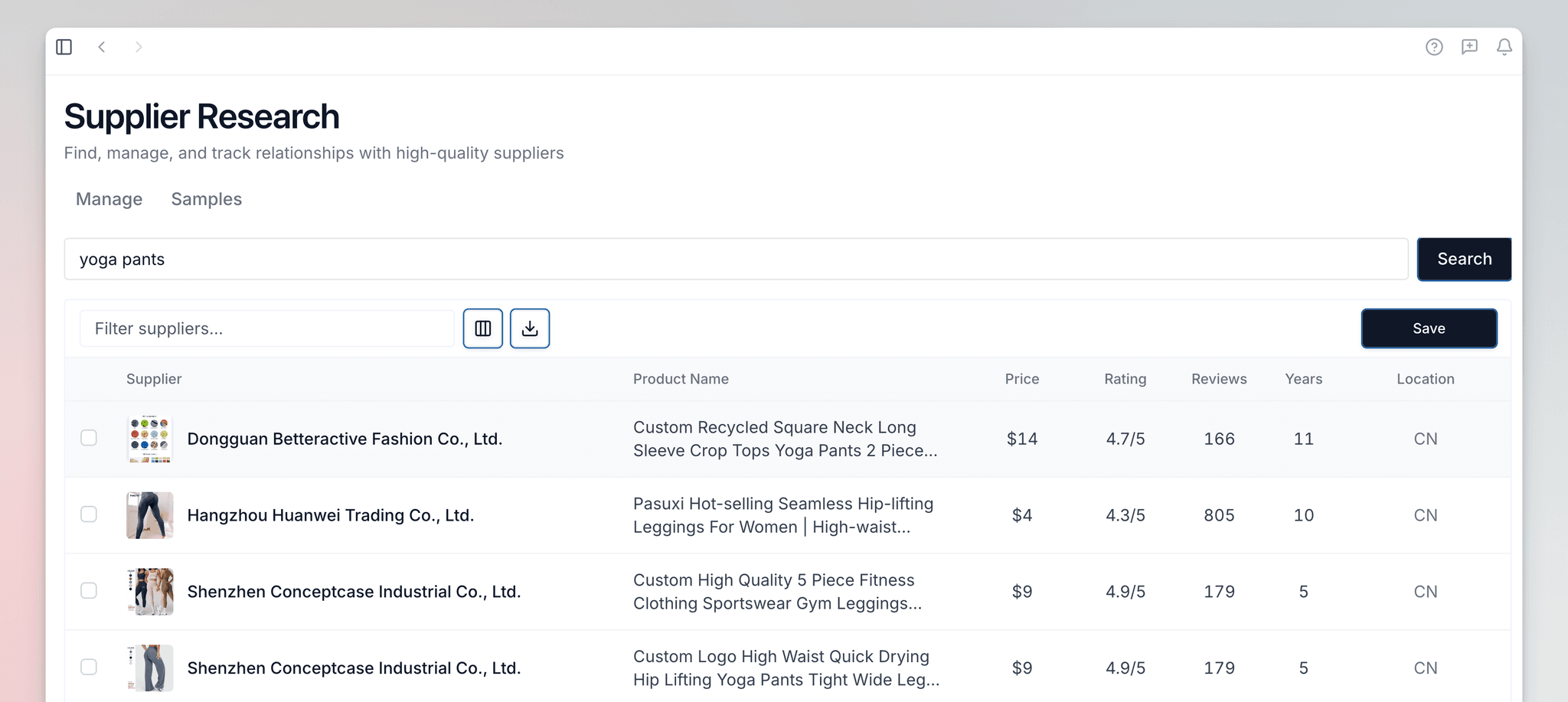Open Hangzhou Huanwei leggings thumbnail
The height and width of the screenshot is (702, 1568).
(x=150, y=515)
